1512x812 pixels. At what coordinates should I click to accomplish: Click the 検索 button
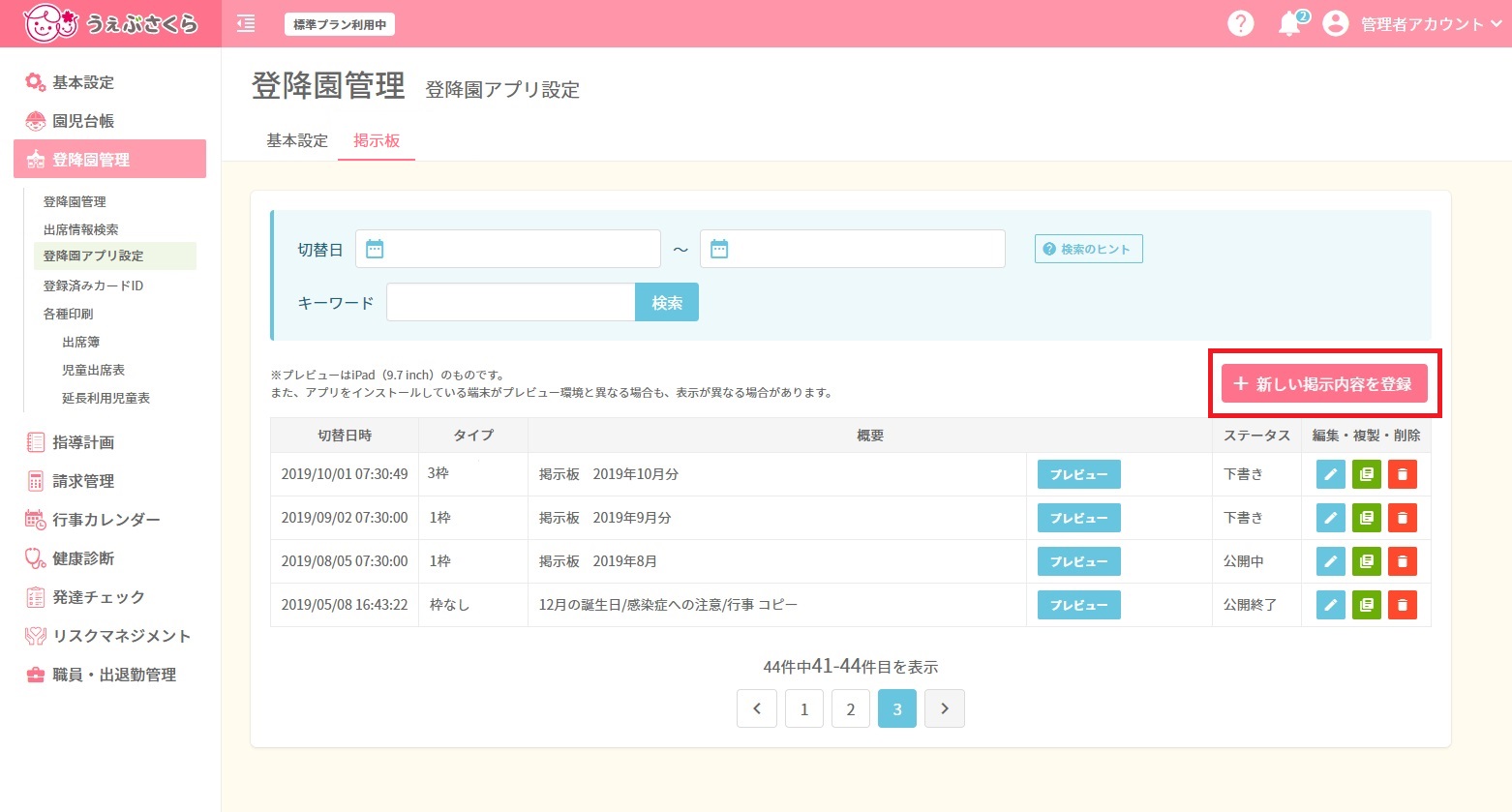coord(667,302)
